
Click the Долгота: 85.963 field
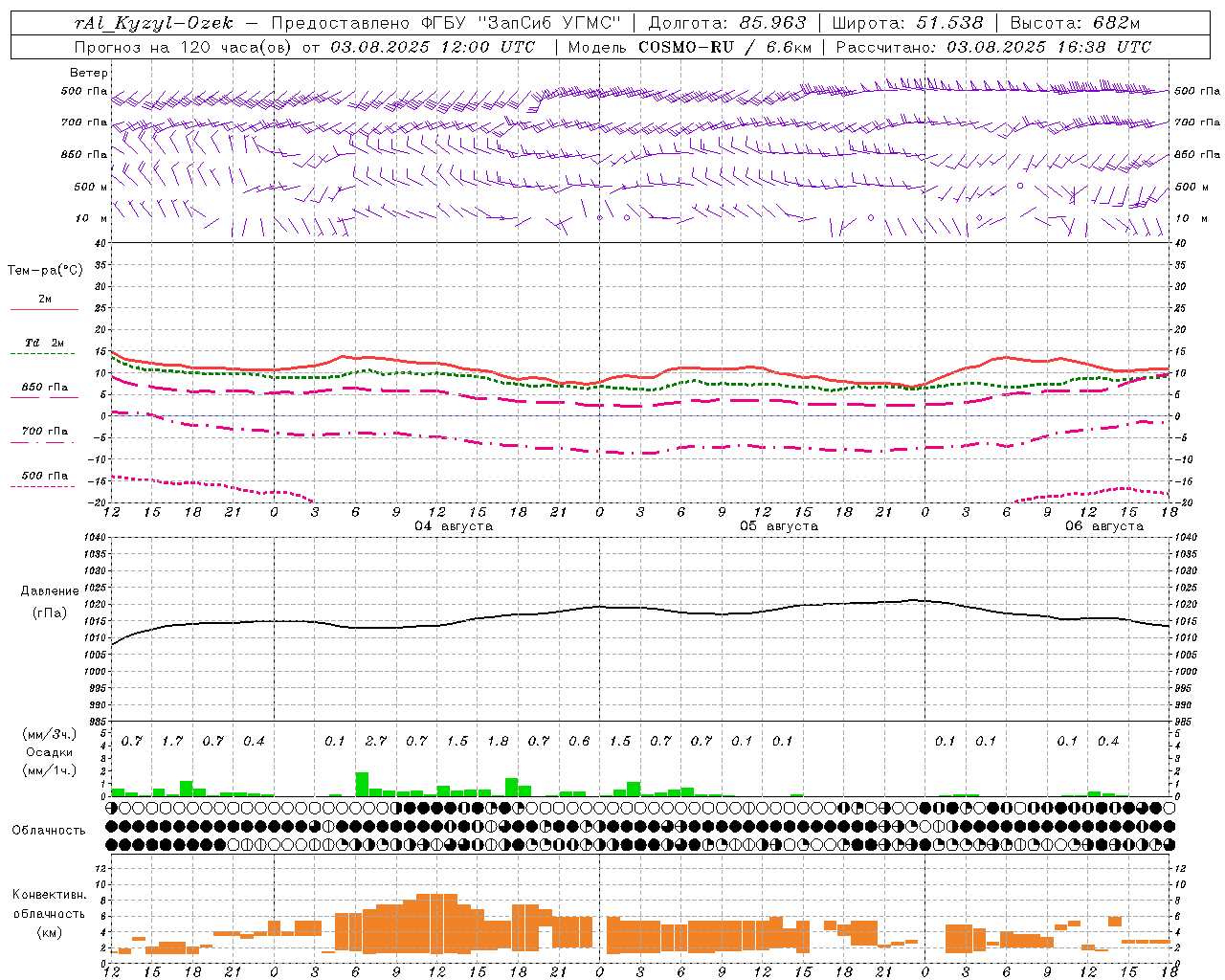tap(727, 23)
